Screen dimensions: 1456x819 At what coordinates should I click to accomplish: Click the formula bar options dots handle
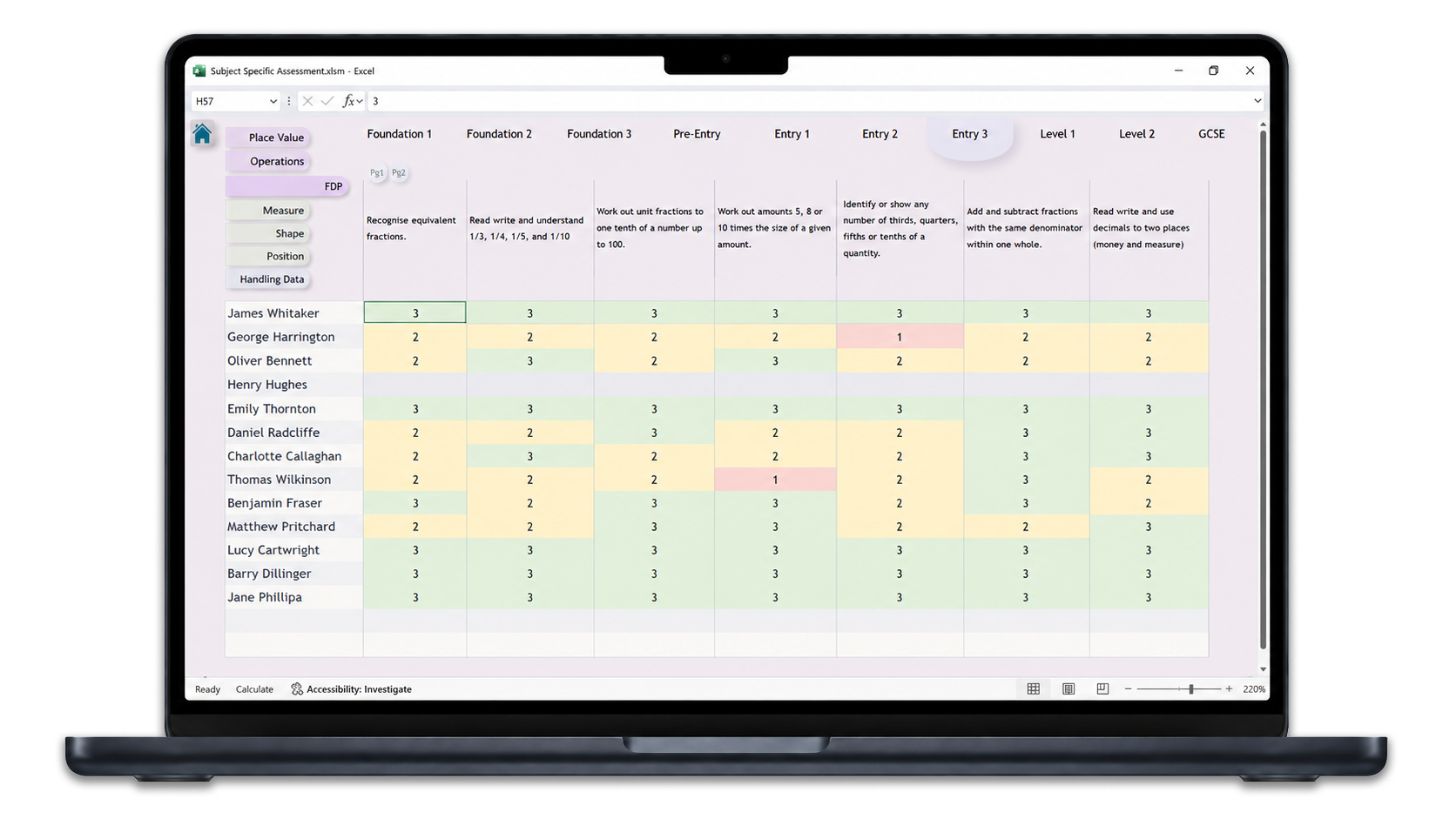(289, 101)
